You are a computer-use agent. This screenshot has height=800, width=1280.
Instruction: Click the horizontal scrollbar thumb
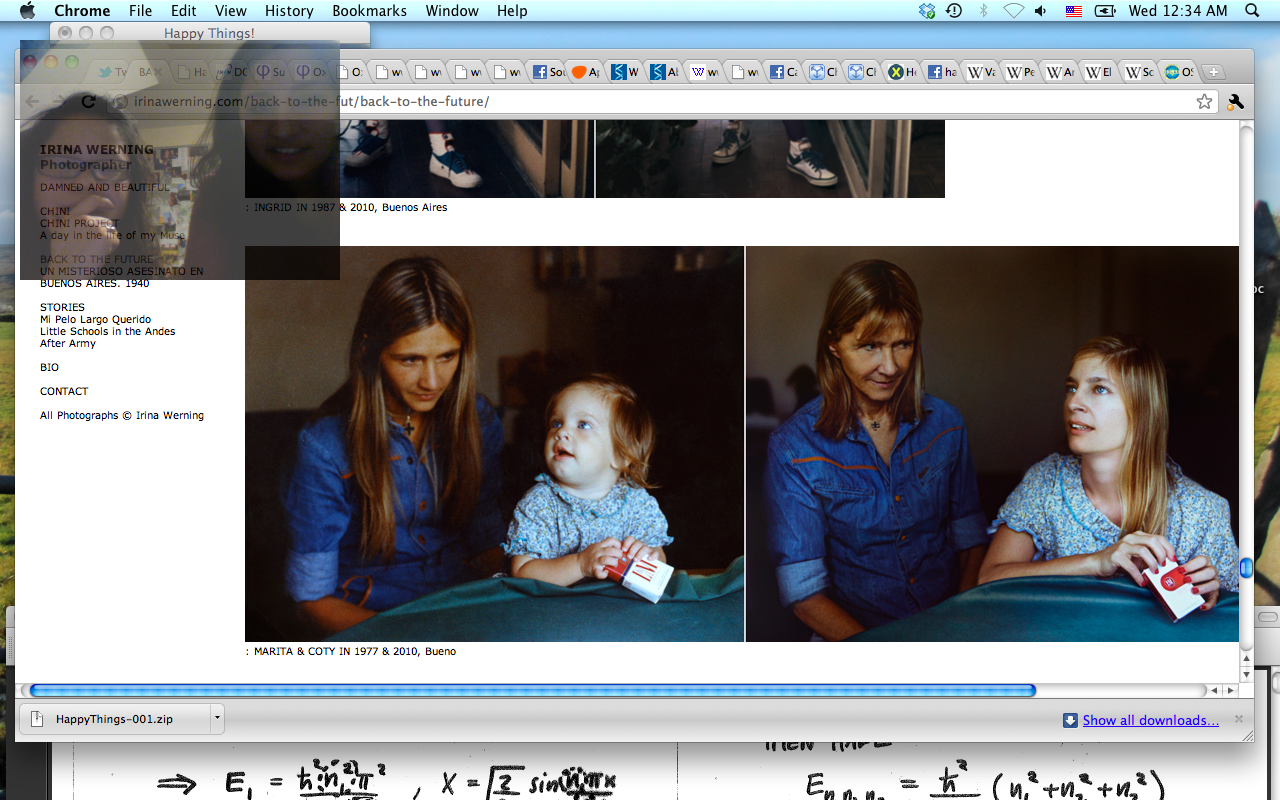point(532,690)
